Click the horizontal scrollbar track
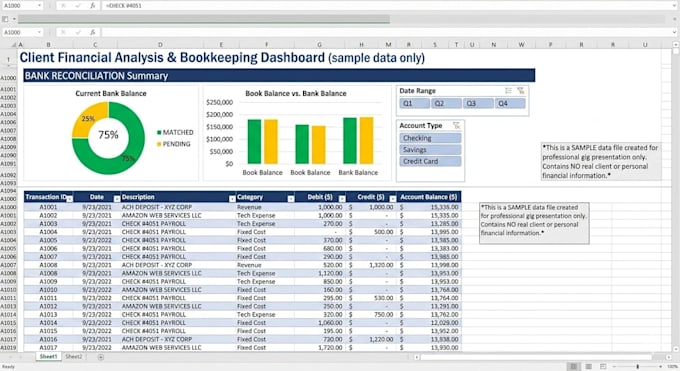The height and width of the screenshot is (371, 680). coord(542,357)
